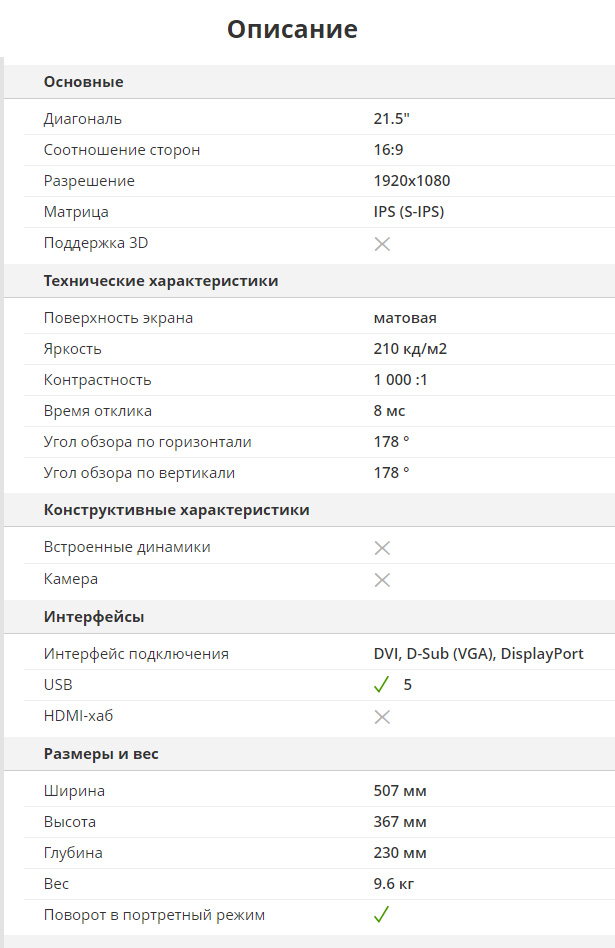Click the Размеры и вес section header
The image size is (615, 948).
click(101, 754)
